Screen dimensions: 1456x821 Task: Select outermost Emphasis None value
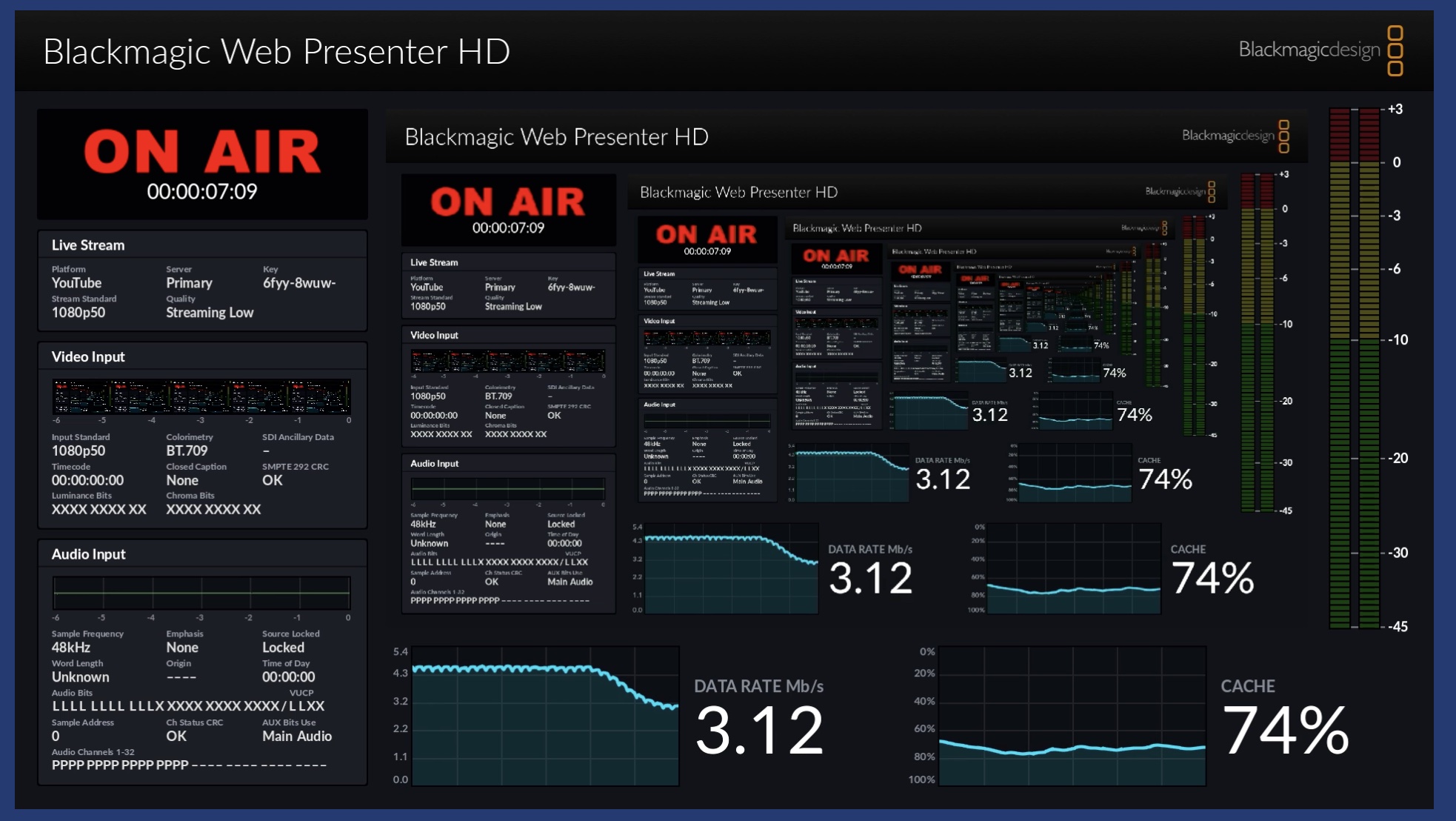(182, 648)
